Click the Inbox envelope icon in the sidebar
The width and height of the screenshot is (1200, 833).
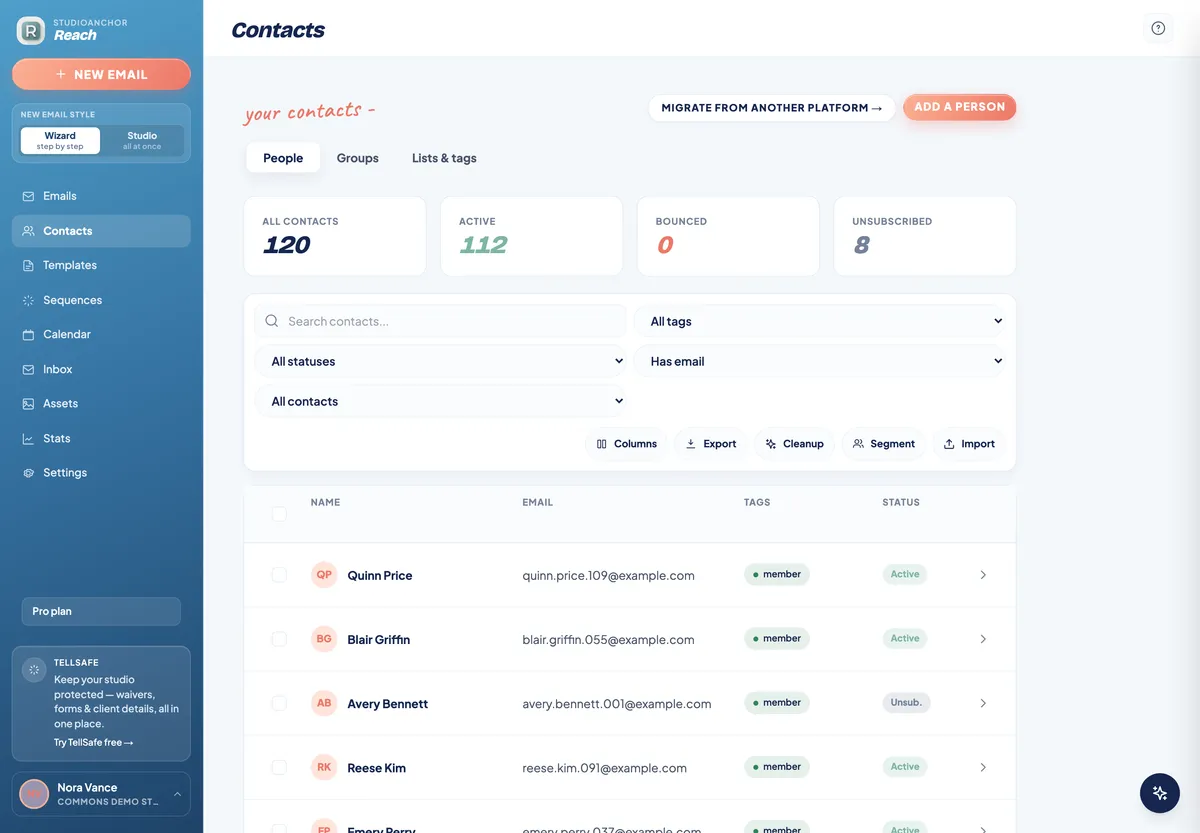[28, 369]
